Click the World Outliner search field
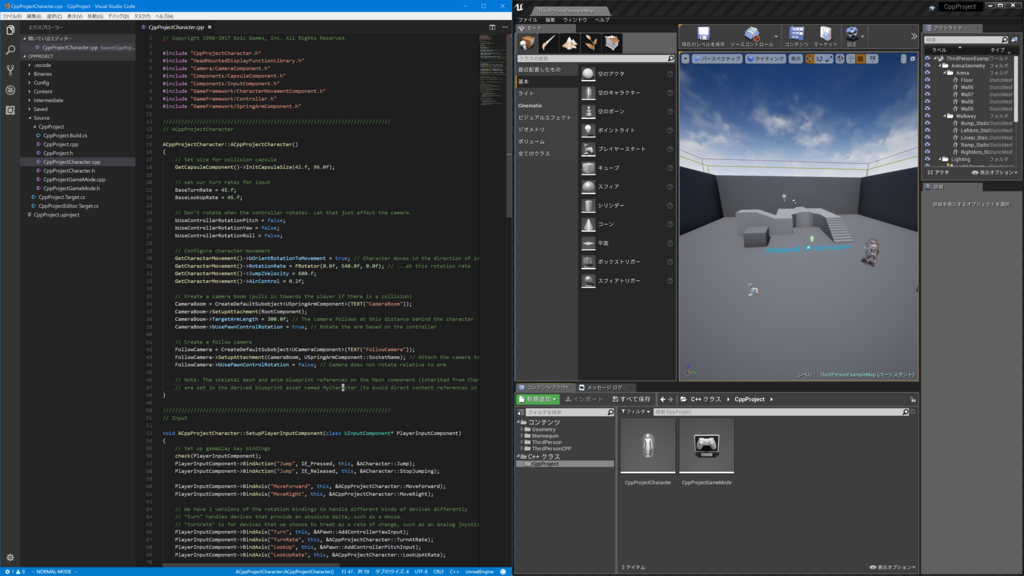1024x576 pixels. pyautogui.click(x=966, y=40)
